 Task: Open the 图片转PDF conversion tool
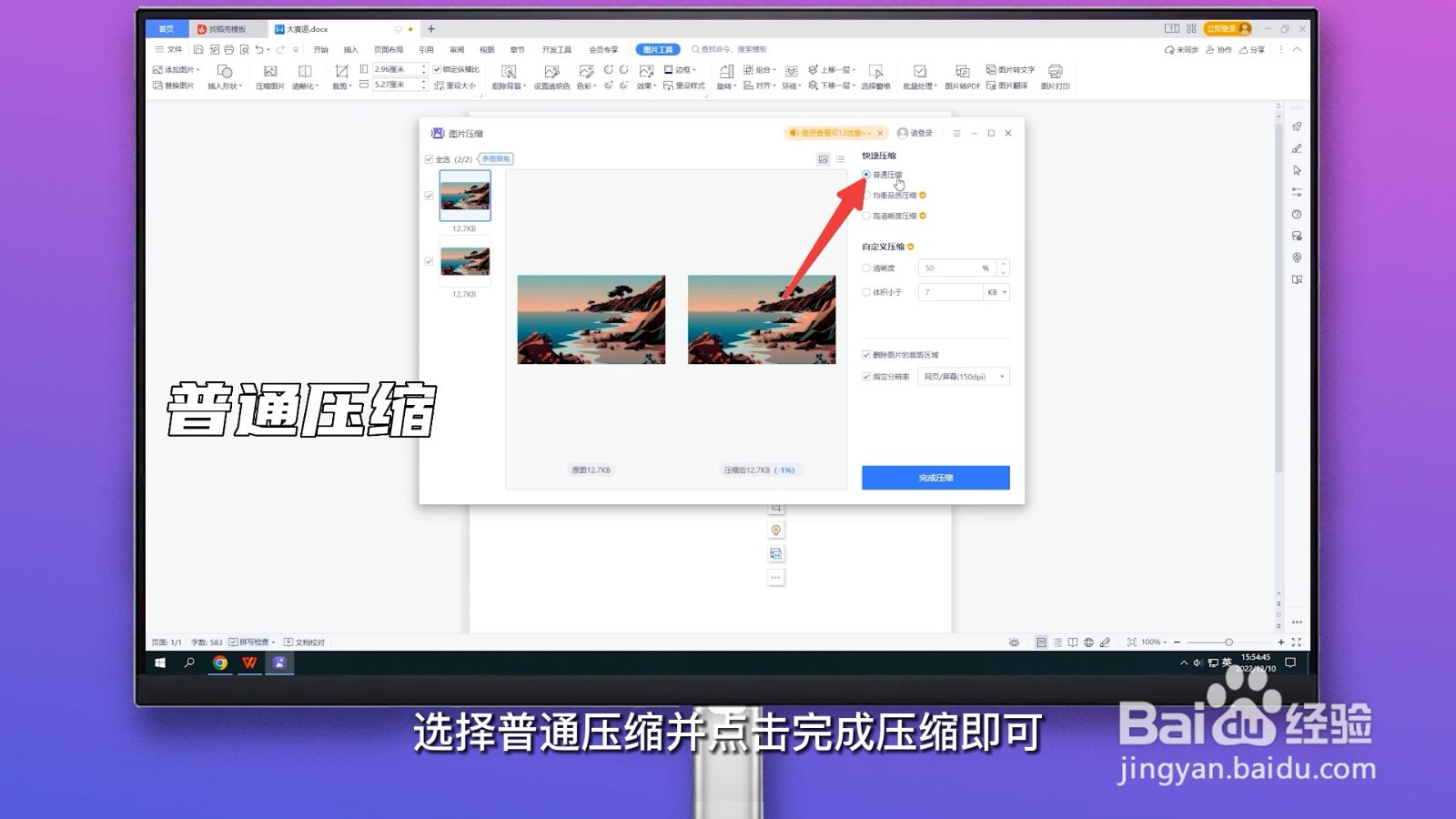click(x=964, y=86)
